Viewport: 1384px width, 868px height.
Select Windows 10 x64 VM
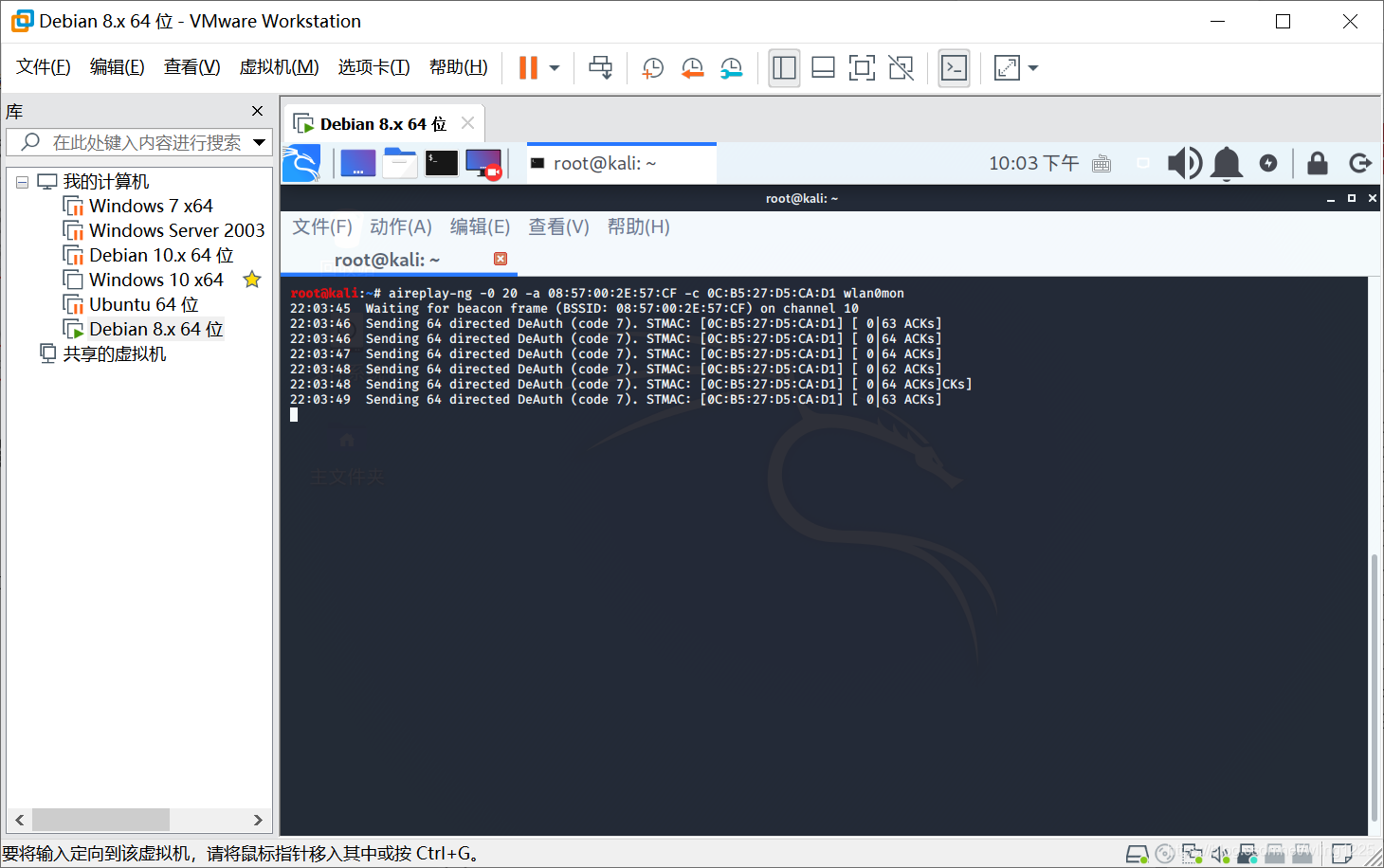click(x=156, y=280)
